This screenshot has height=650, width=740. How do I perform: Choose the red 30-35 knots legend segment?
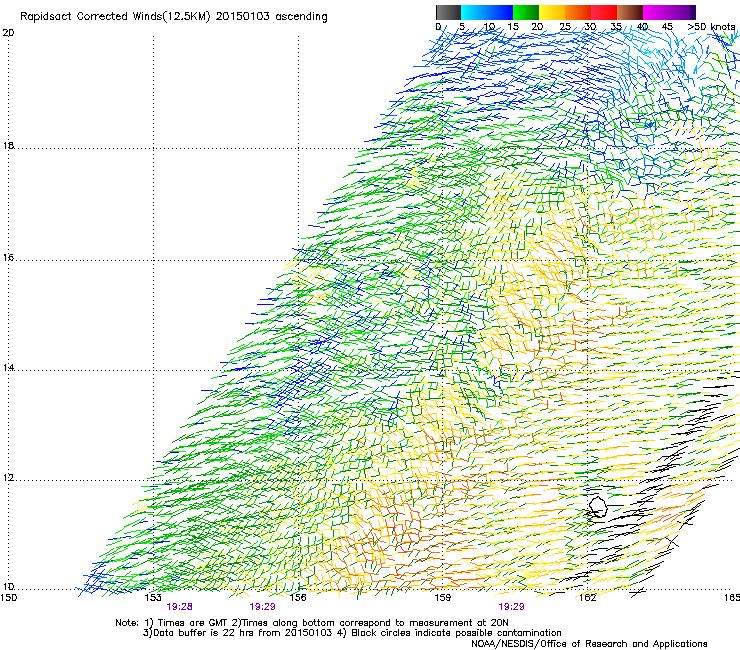pyautogui.click(x=604, y=12)
